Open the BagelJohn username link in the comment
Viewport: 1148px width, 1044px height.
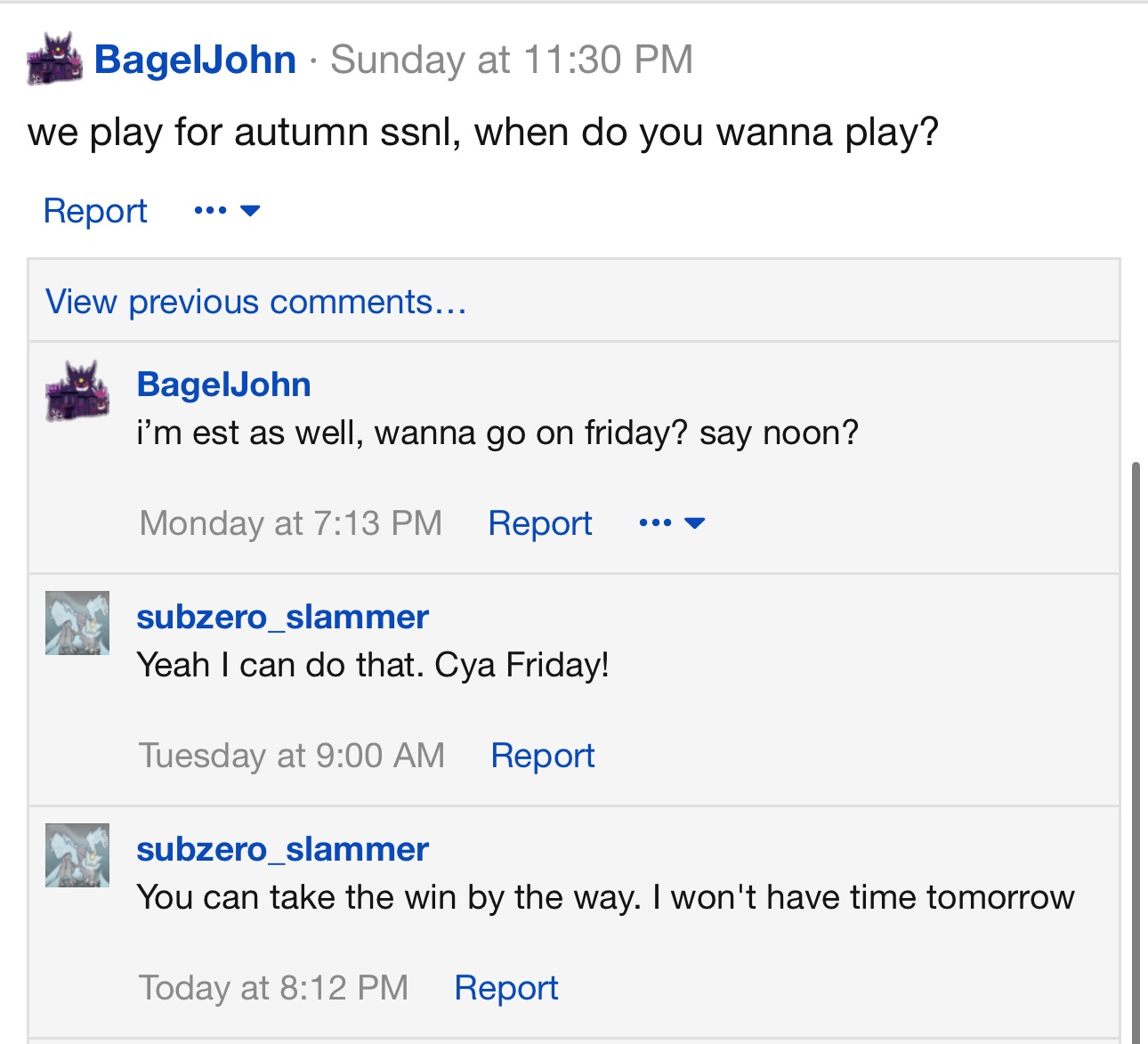223,384
